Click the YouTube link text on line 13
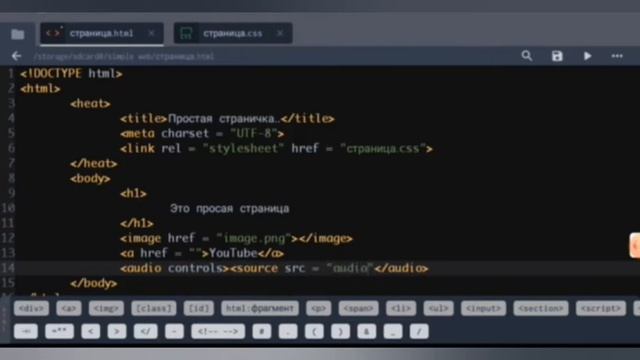This screenshot has height=360, width=640. tap(233, 253)
